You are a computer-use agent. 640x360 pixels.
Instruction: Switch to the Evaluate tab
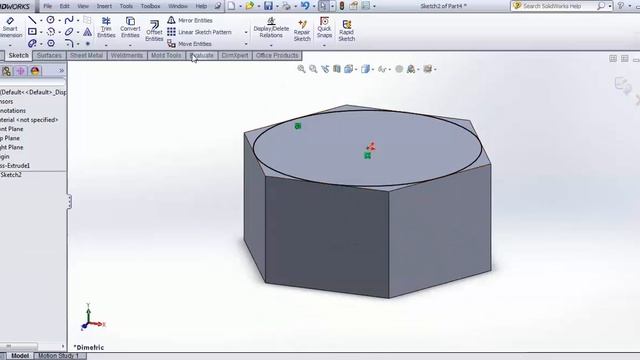click(202, 56)
